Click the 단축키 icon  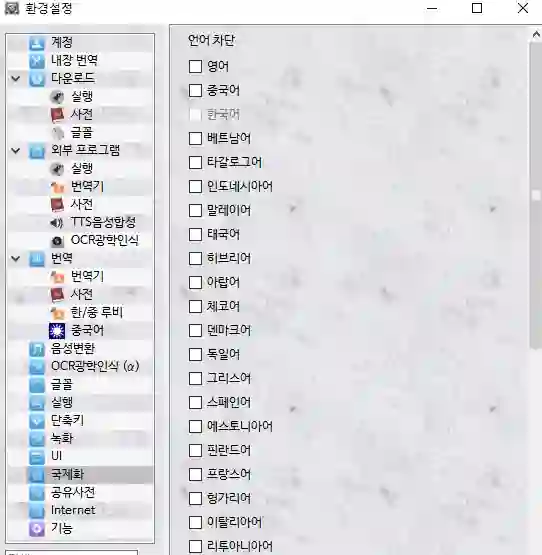click(37, 421)
